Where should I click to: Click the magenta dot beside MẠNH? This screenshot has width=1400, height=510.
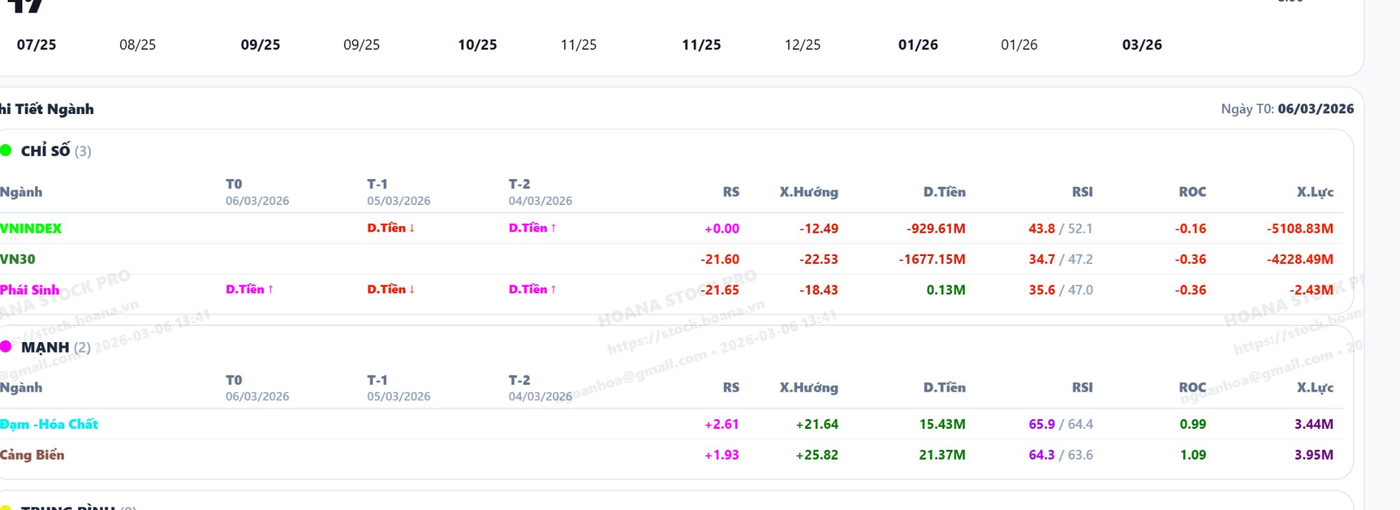[5, 347]
